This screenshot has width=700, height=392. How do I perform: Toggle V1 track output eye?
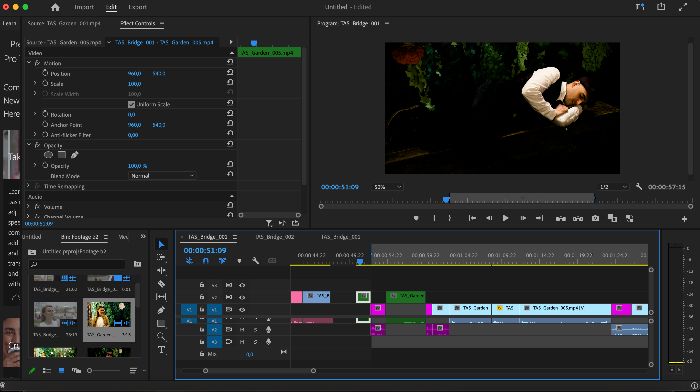[x=242, y=309]
